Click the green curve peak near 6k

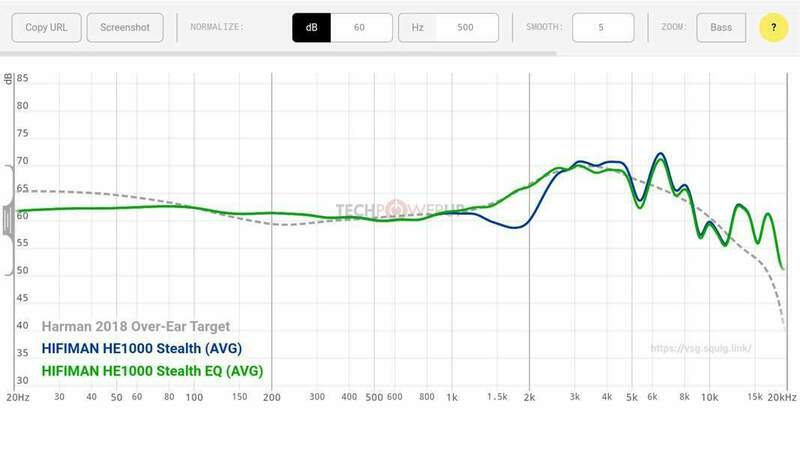(x=657, y=159)
